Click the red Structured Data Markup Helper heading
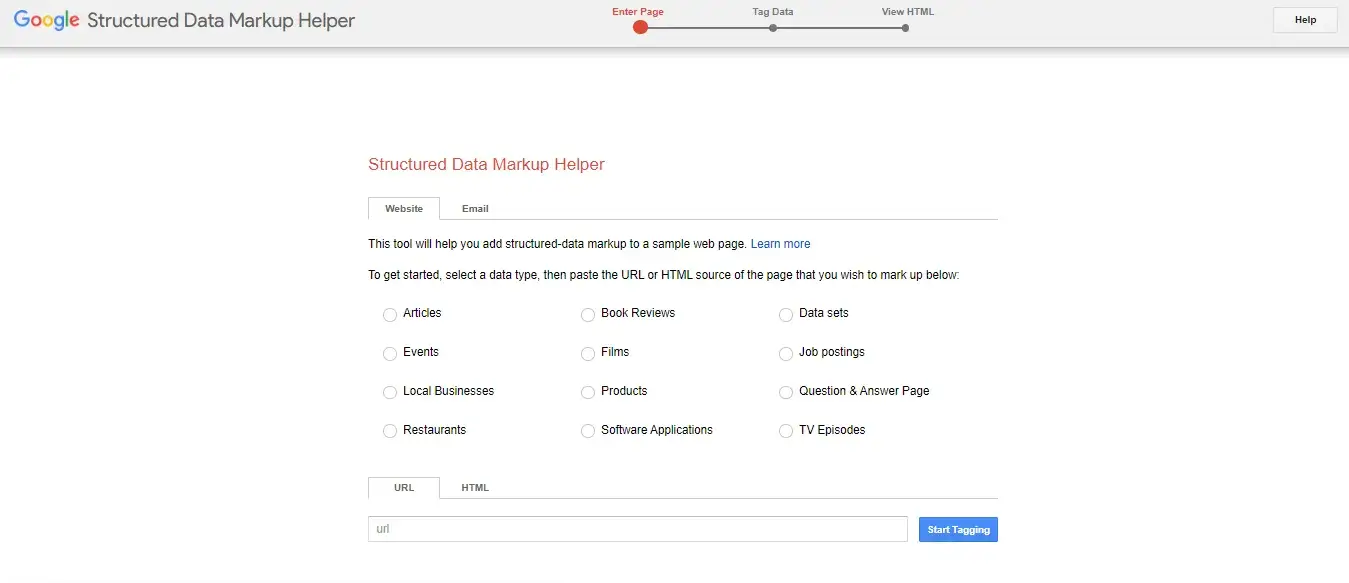Image resolution: width=1349 pixels, height=583 pixels. [x=486, y=164]
